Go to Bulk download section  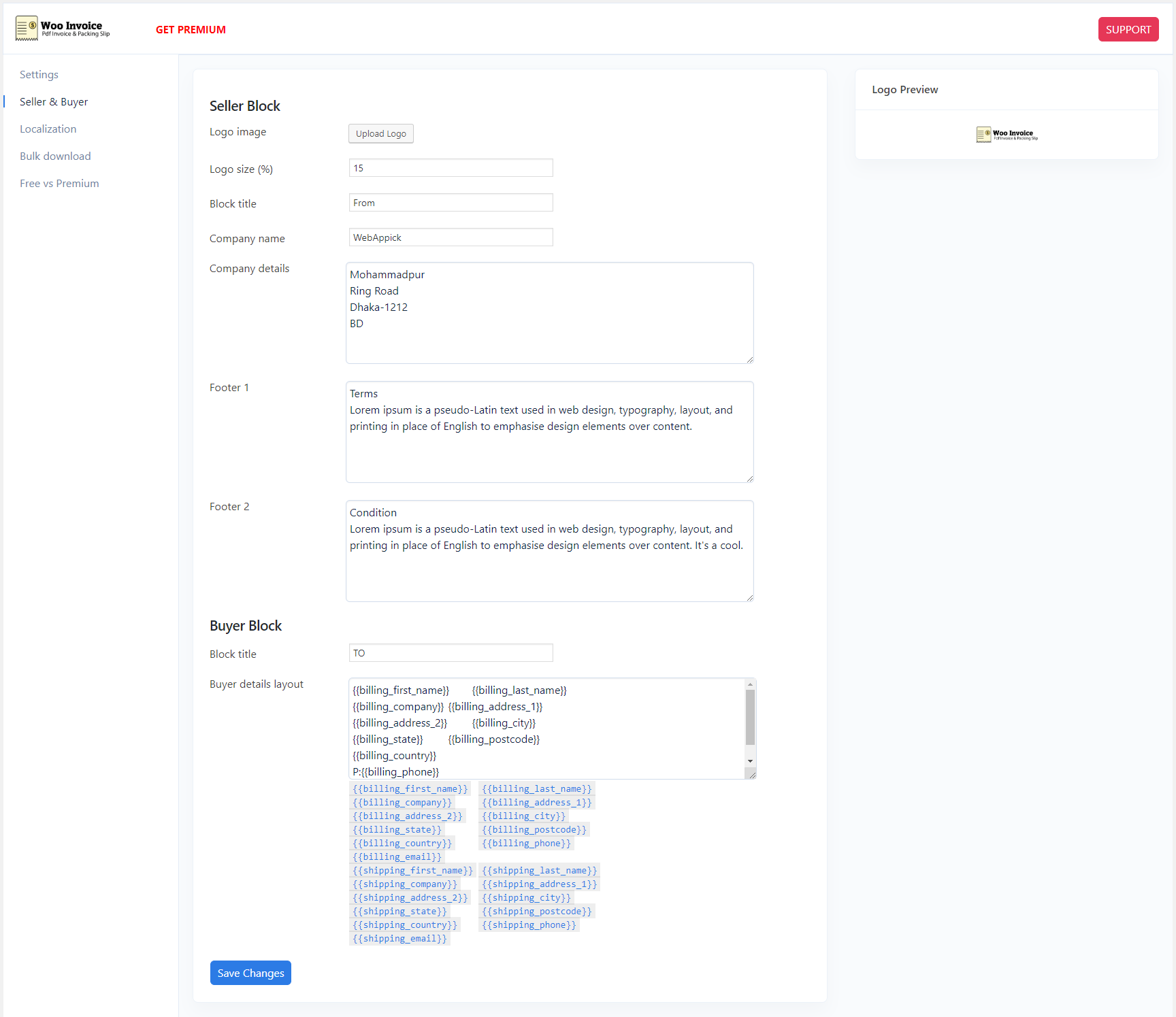55,156
